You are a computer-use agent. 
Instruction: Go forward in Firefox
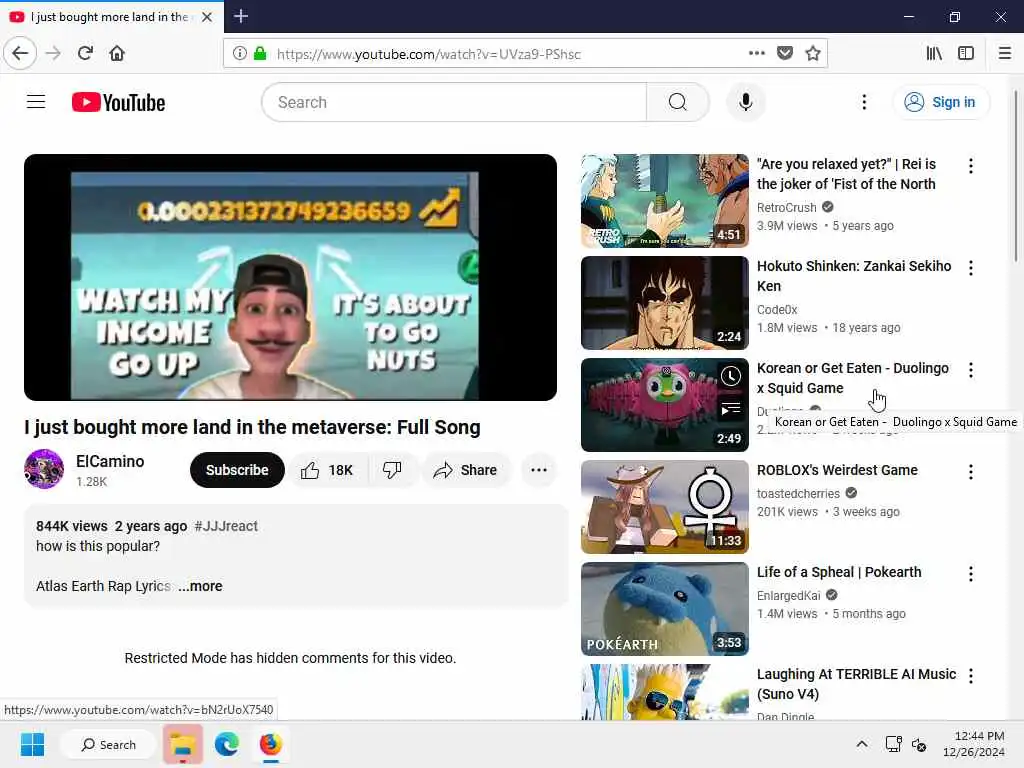(x=53, y=53)
